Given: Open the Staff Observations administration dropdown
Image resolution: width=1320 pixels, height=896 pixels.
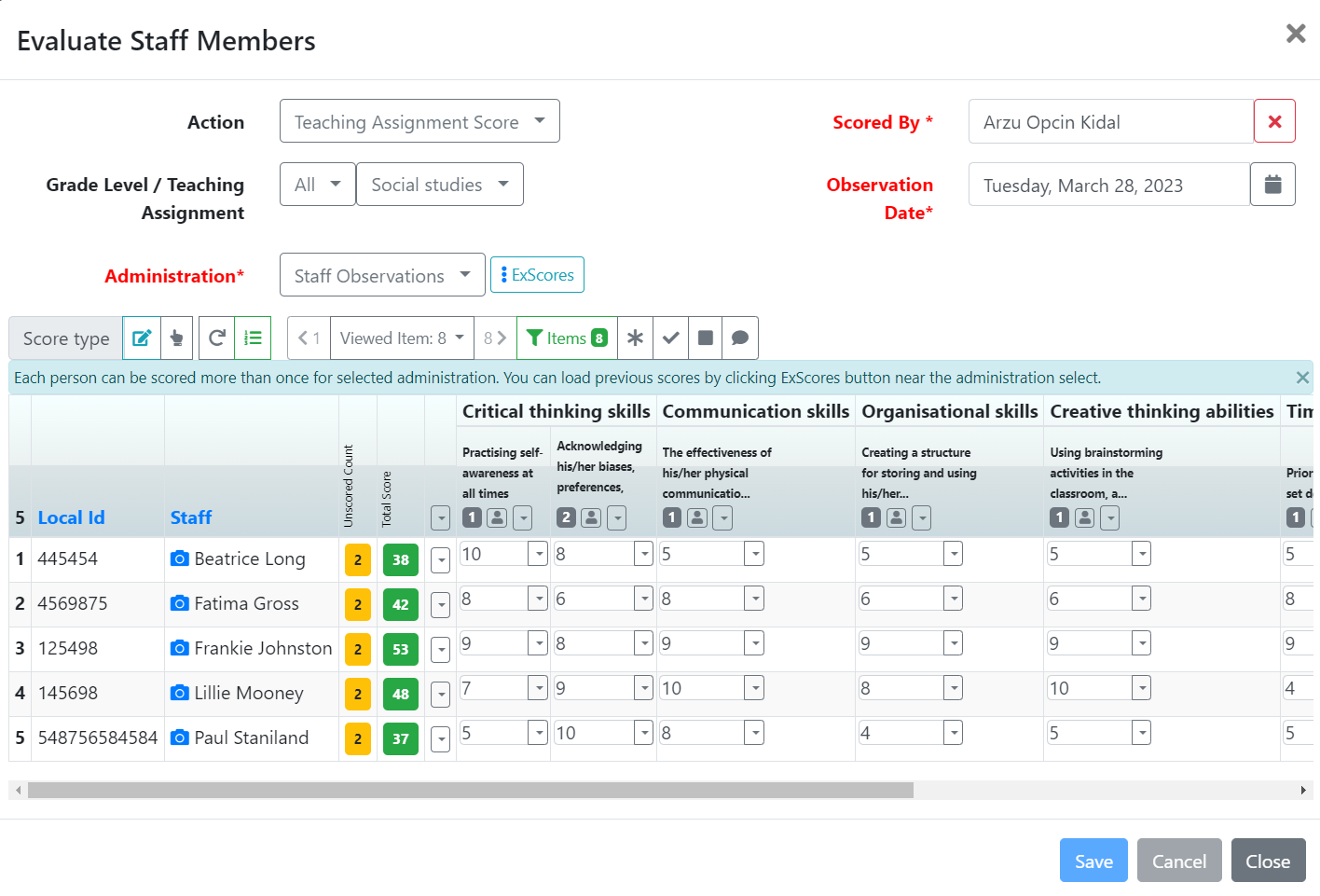Looking at the screenshot, I should (382, 276).
